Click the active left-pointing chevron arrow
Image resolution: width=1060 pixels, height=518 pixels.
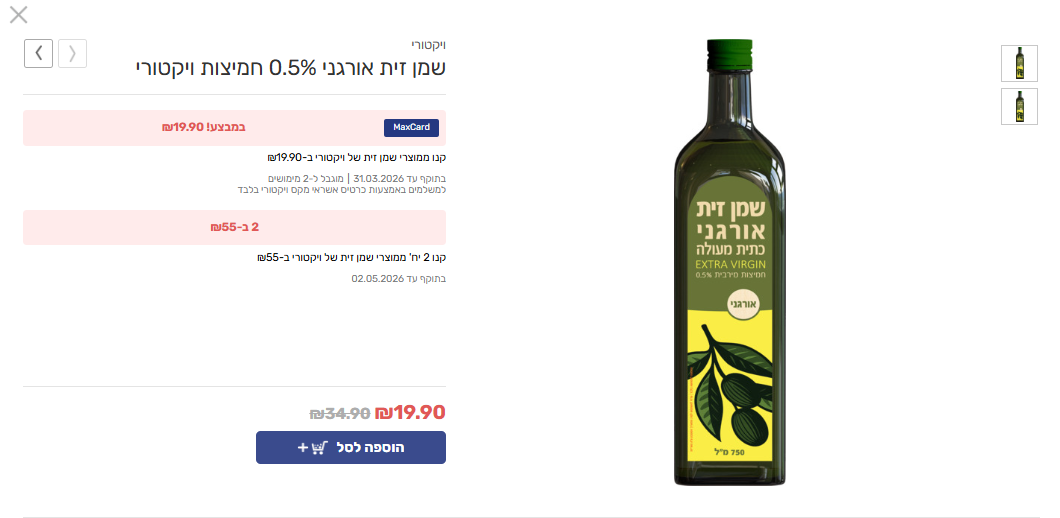pyautogui.click(x=39, y=53)
